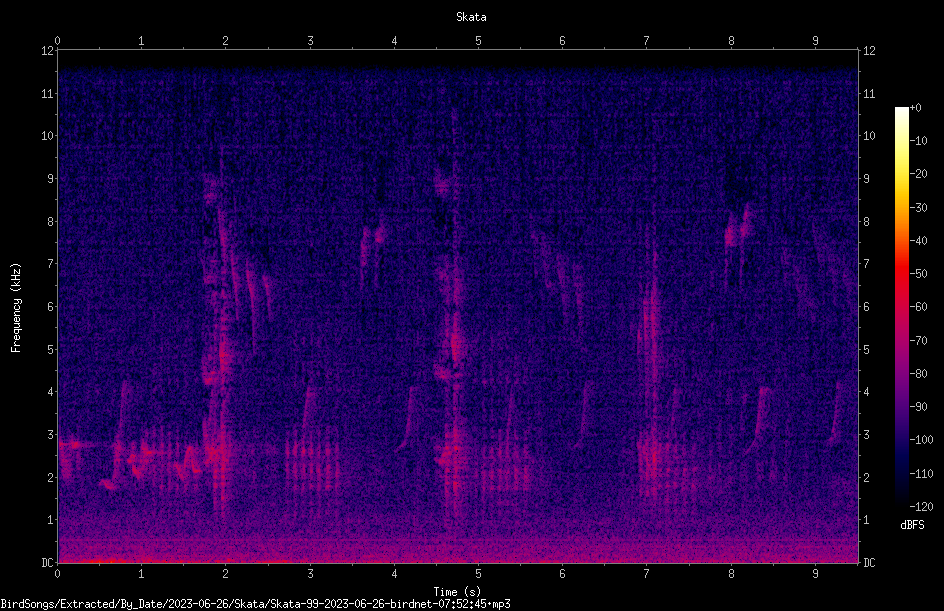Click the "7" tick on the bottom time axis
Image resolution: width=944 pixels, height=611 pixels.
click(x=647, y=574)
